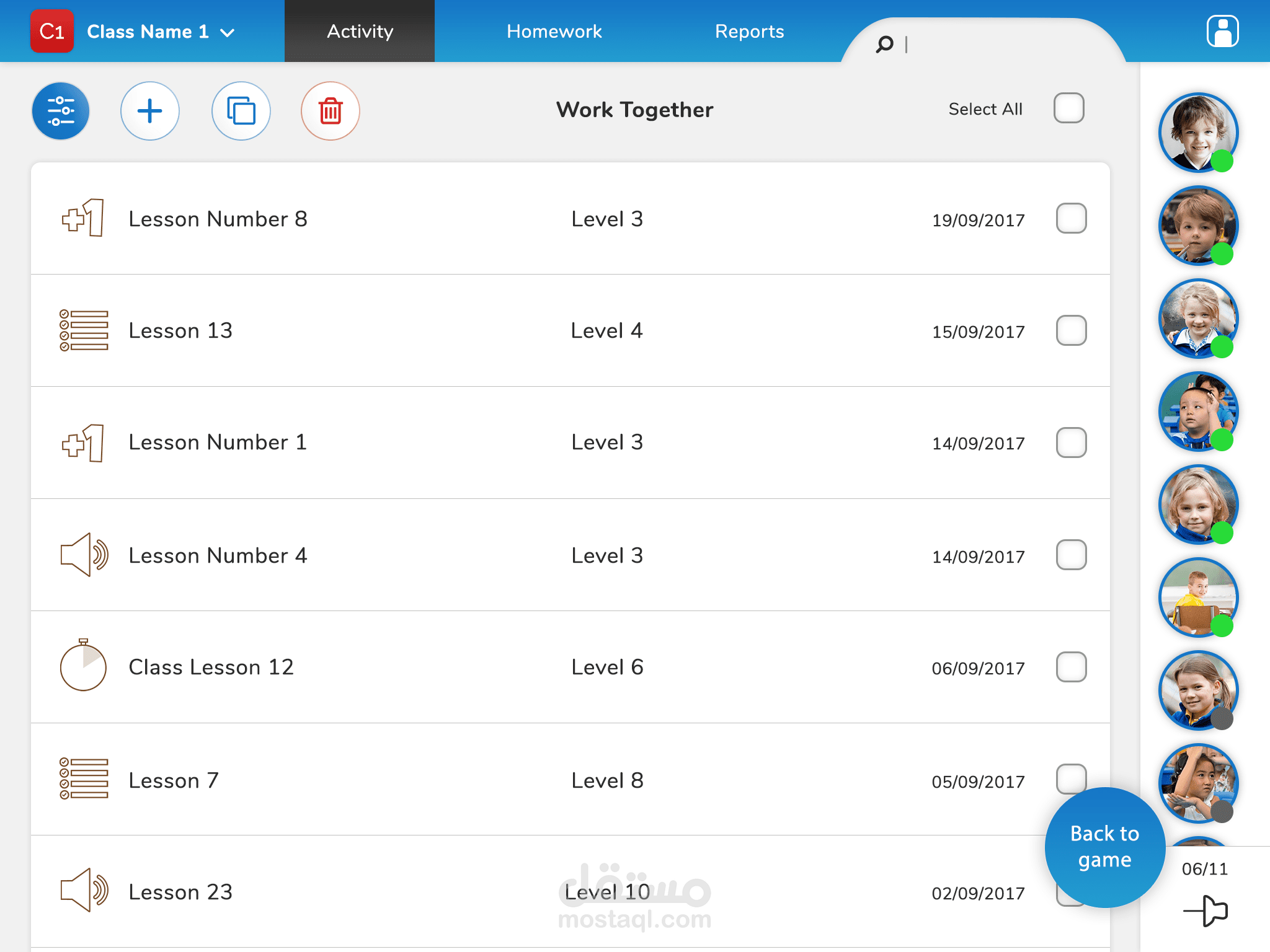Click the search magnifier icon

[x=884, y=44]
